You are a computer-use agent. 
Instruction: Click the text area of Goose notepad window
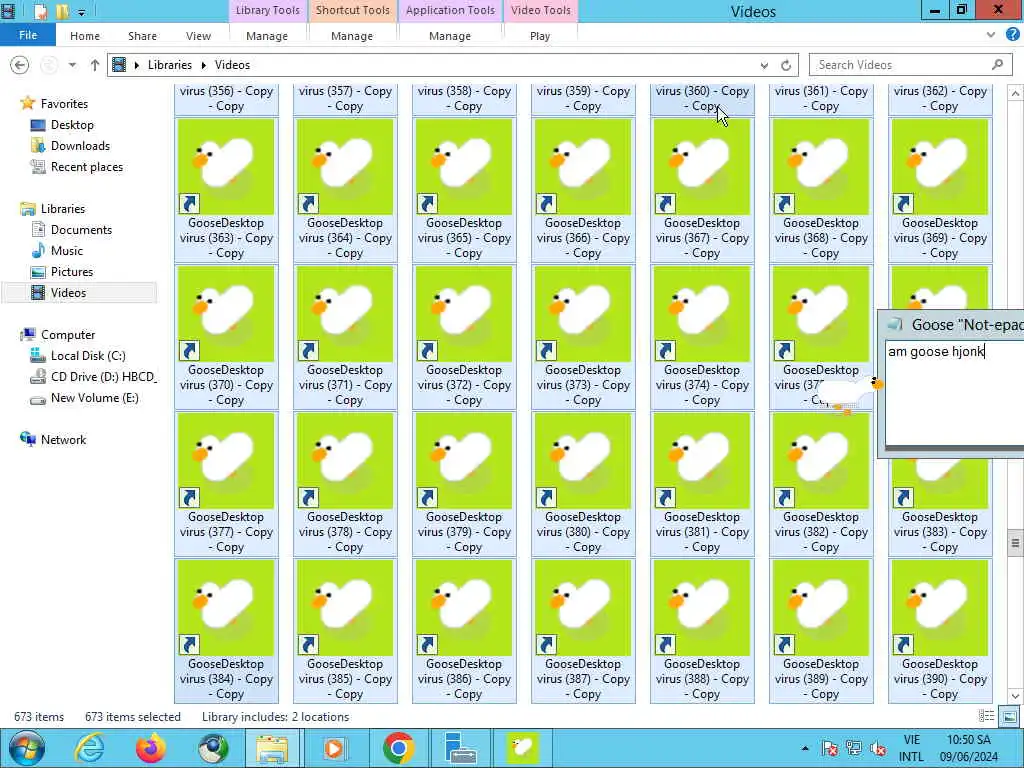tap(955, 392)
